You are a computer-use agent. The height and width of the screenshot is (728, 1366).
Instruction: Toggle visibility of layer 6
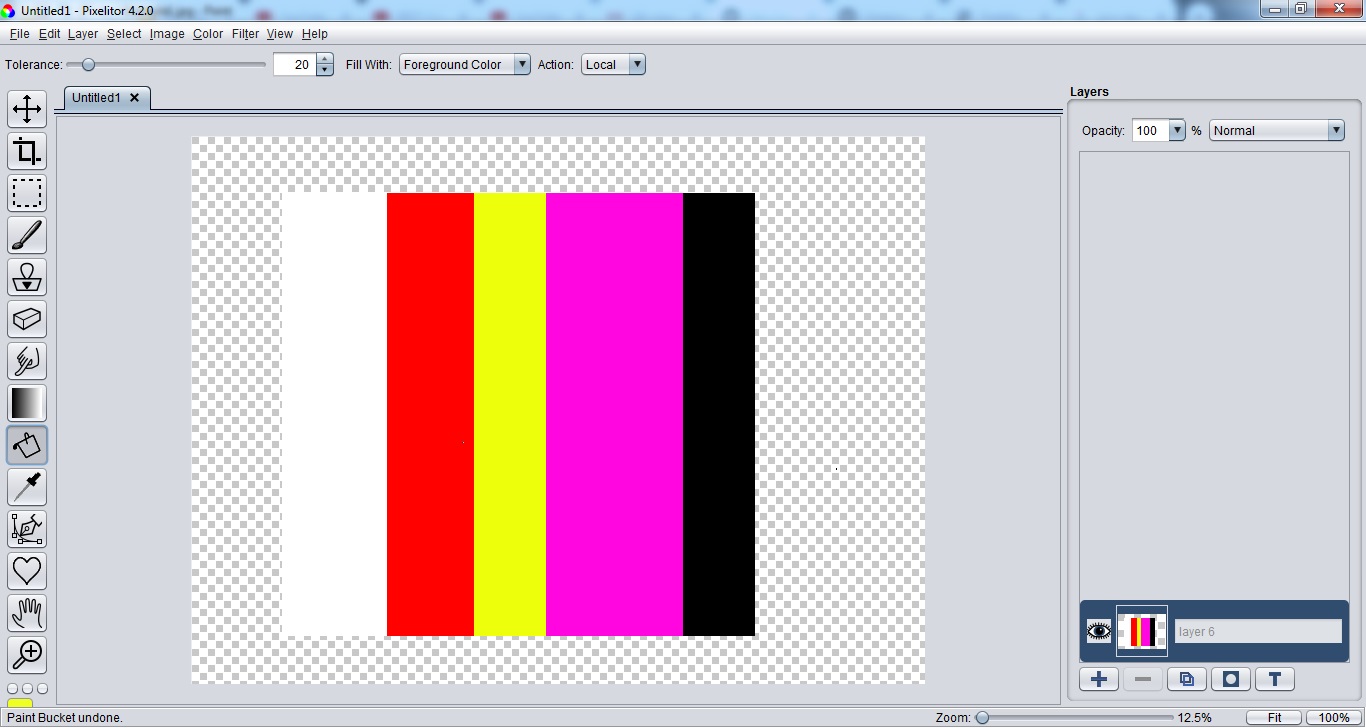tap(1098, 631)
